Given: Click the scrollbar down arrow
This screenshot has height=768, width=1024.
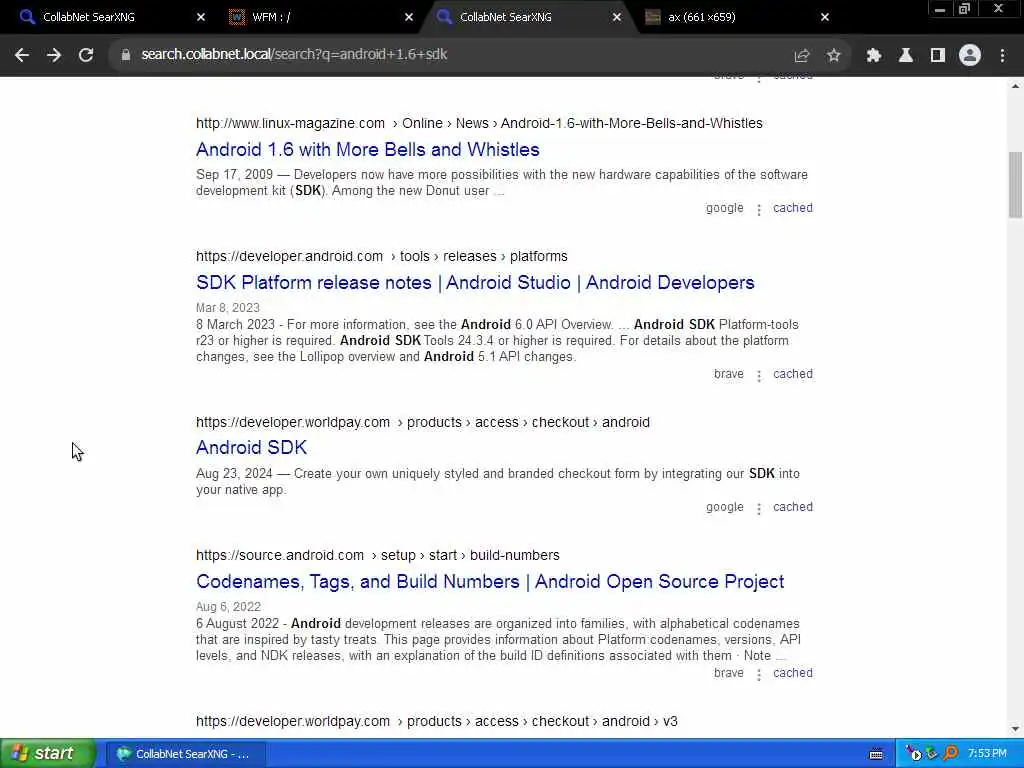Looking at the screenshot, I should (x=1015, y=729).
